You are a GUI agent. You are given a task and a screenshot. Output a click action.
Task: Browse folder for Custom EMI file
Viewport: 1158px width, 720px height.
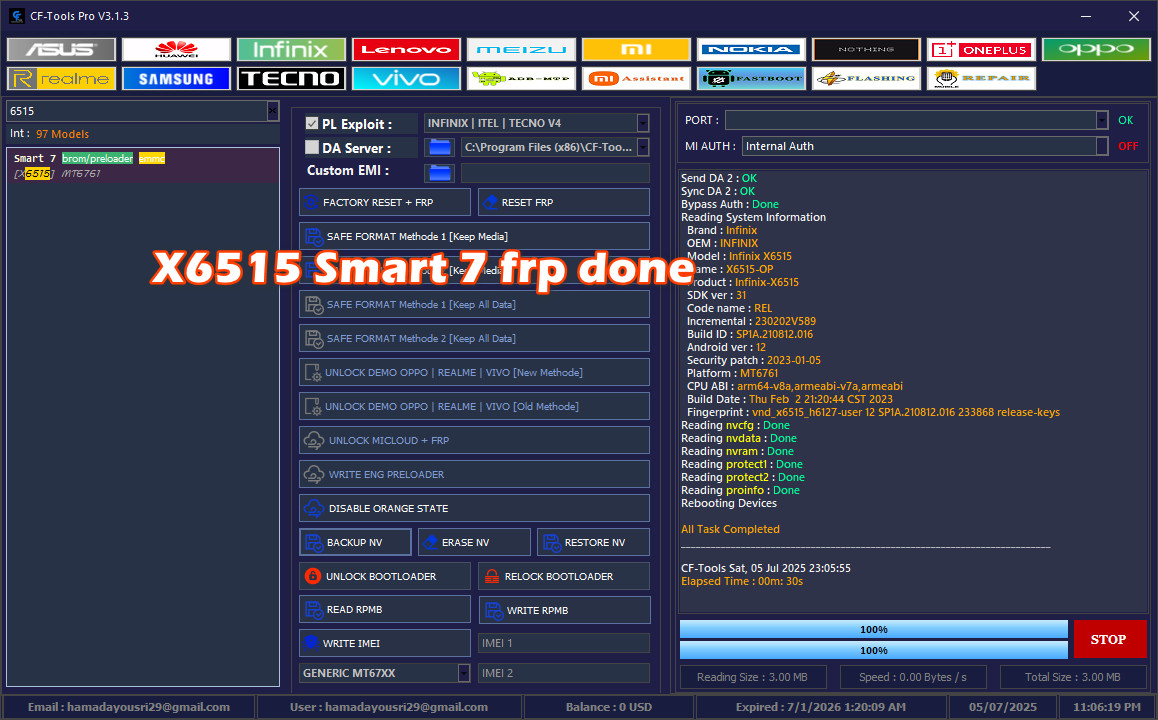coord(440,173)
